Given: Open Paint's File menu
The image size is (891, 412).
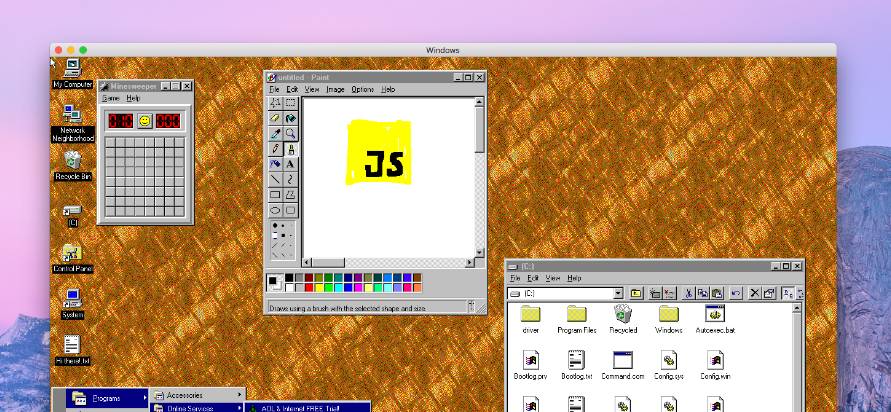Looking at the screenshot, I should click(x=274, y=90).
